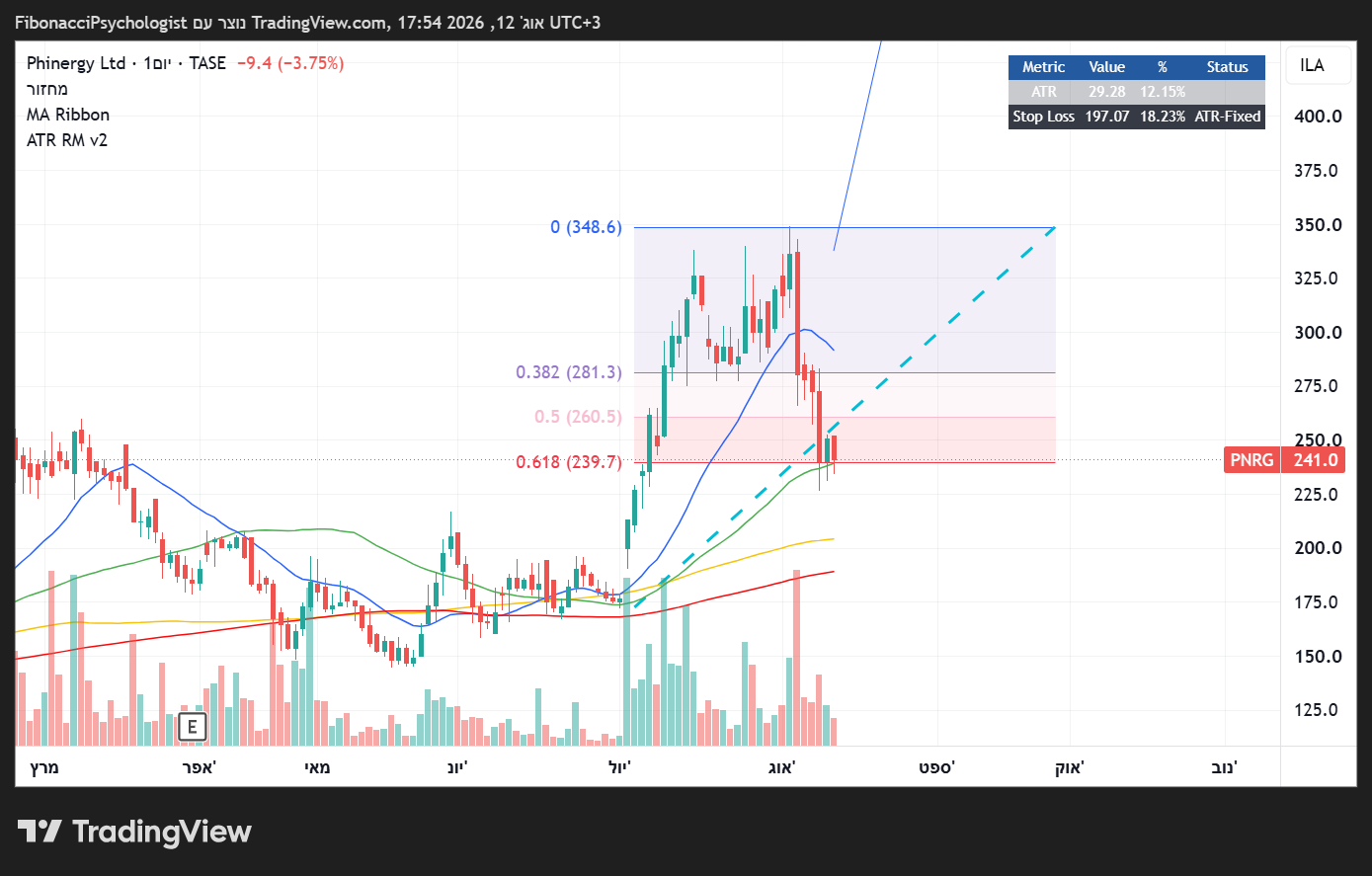1372x876 pixels.
Task: Click the Metric header in the table
Action: [x=1044, y=67]
